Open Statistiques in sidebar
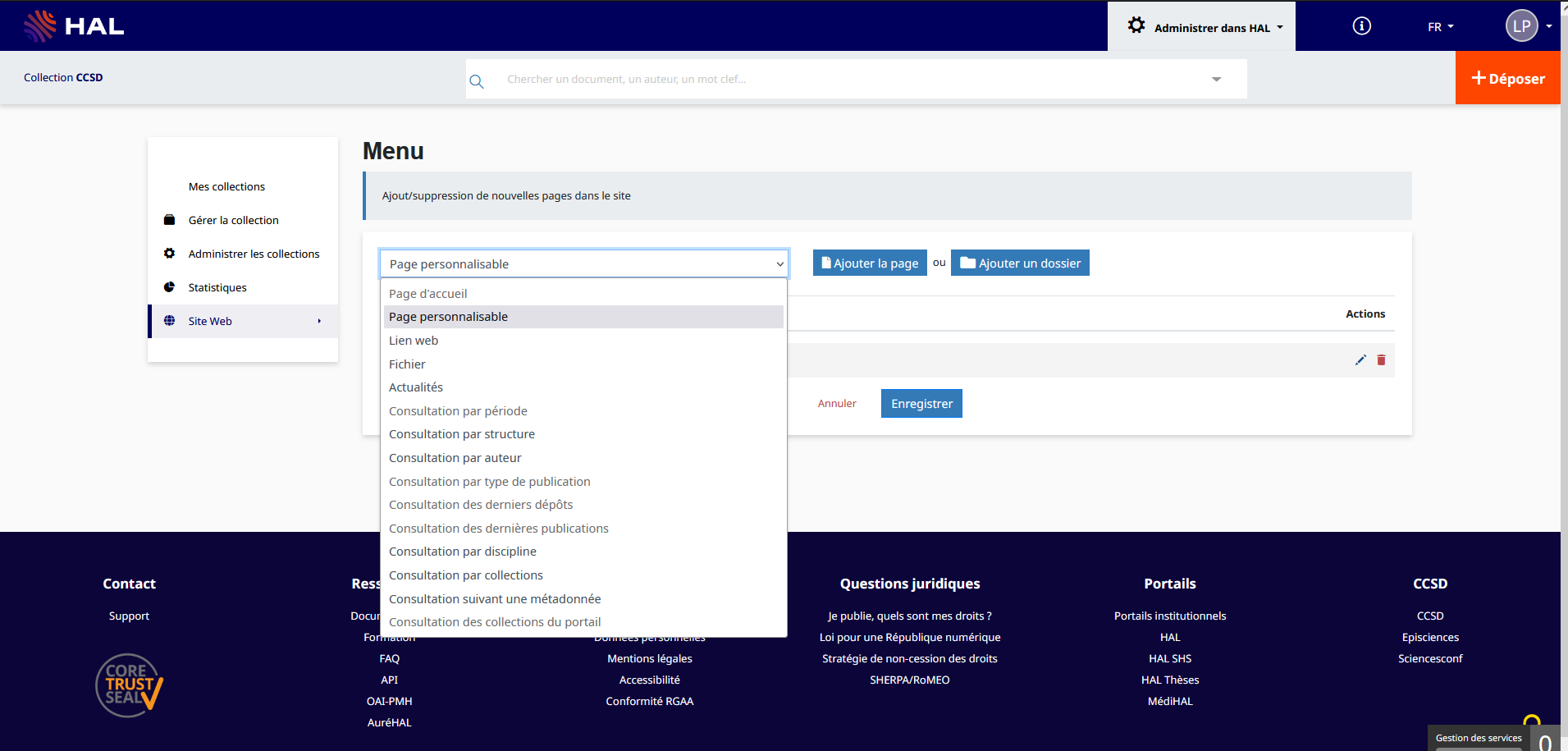 pos(217,287)
